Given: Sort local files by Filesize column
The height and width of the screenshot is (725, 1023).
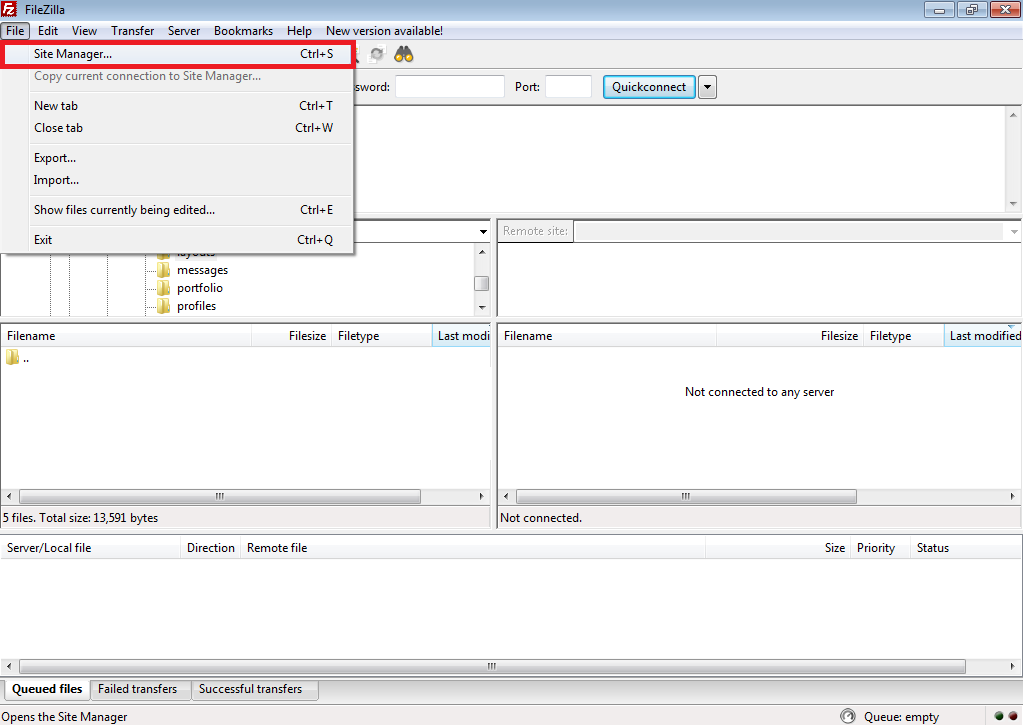Looking at the screenshot, I should click(292, 336).
